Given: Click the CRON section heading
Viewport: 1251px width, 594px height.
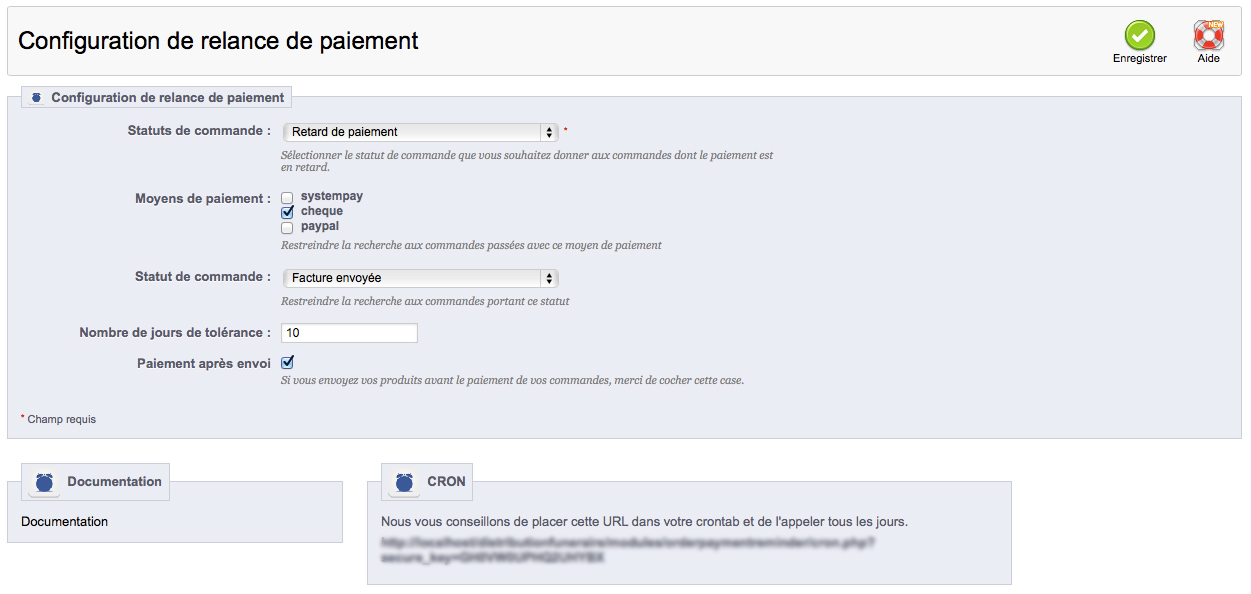Looking at the screenshot, I should point(446,482).
